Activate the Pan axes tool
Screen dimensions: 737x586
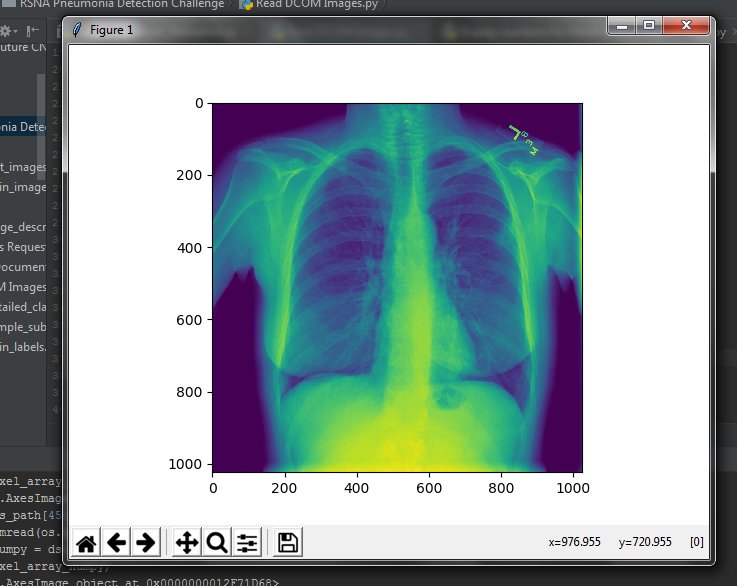(x=187, y=543)
